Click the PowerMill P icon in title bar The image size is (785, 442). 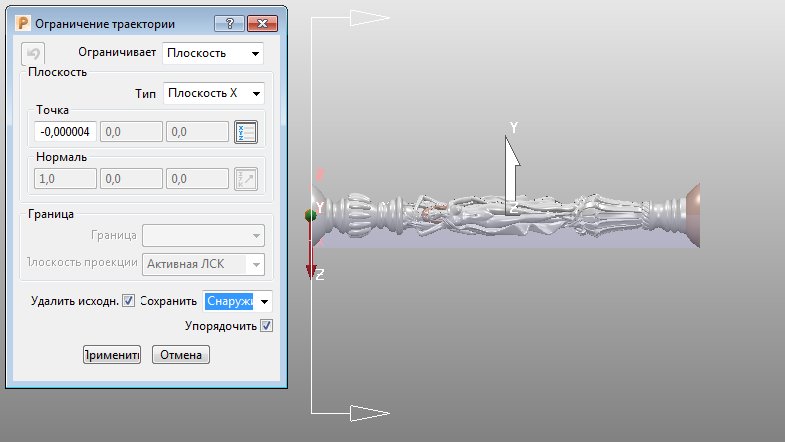point(23,23)
